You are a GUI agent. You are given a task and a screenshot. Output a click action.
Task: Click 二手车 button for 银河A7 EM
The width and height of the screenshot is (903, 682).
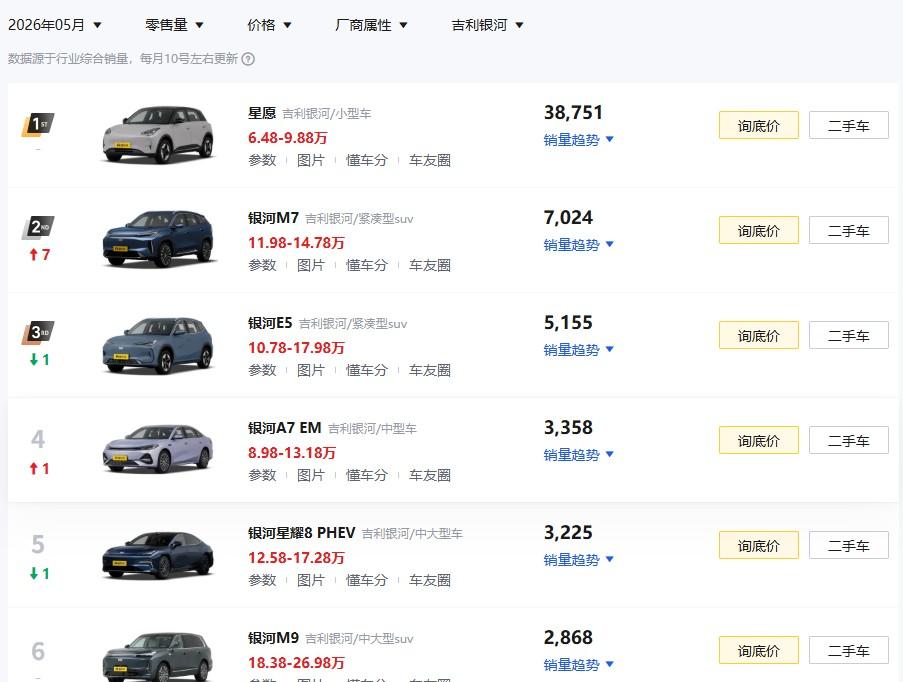pos(848,440)
